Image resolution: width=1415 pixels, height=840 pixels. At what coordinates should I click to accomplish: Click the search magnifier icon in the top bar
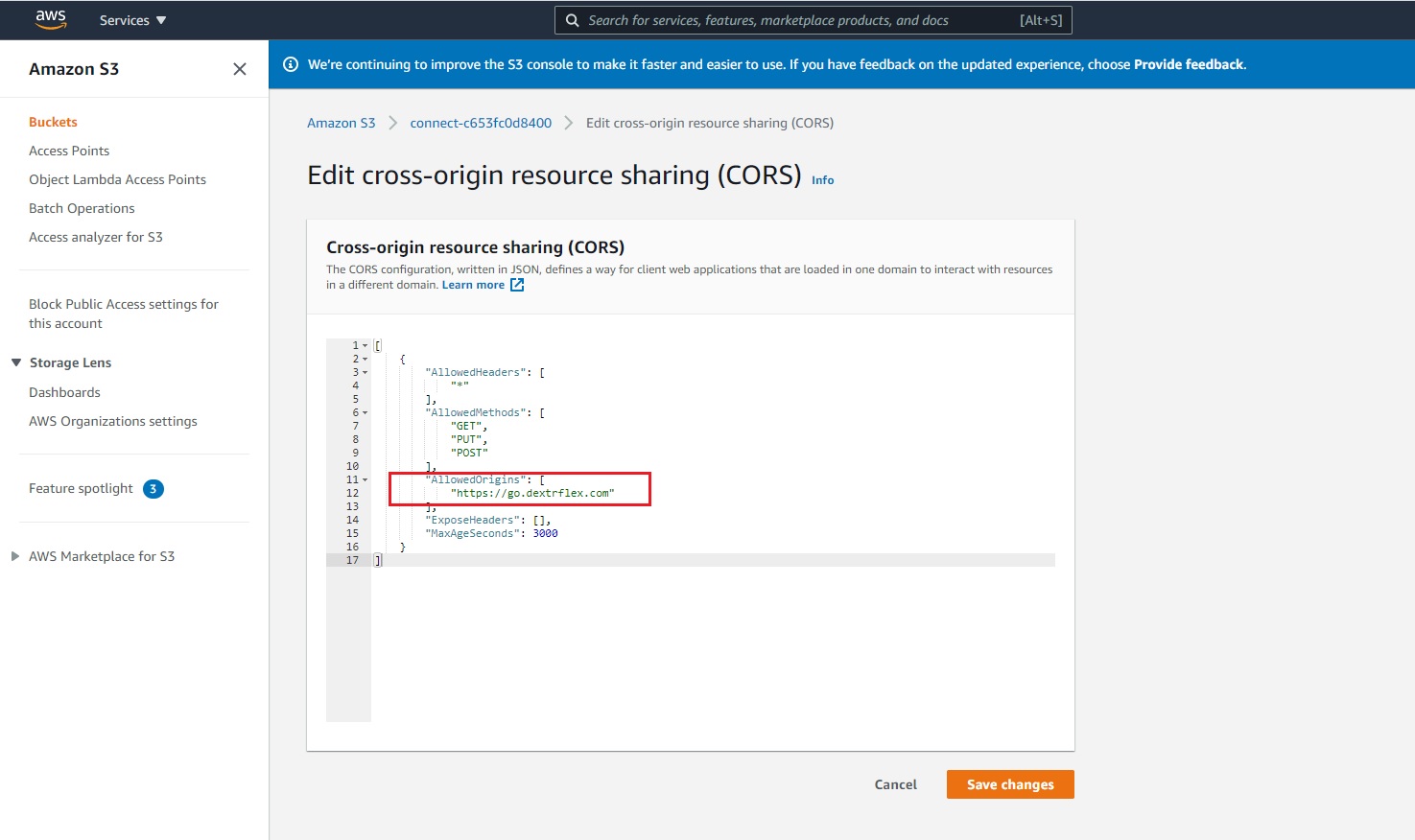pyautogui.click(x=572, y=20)
